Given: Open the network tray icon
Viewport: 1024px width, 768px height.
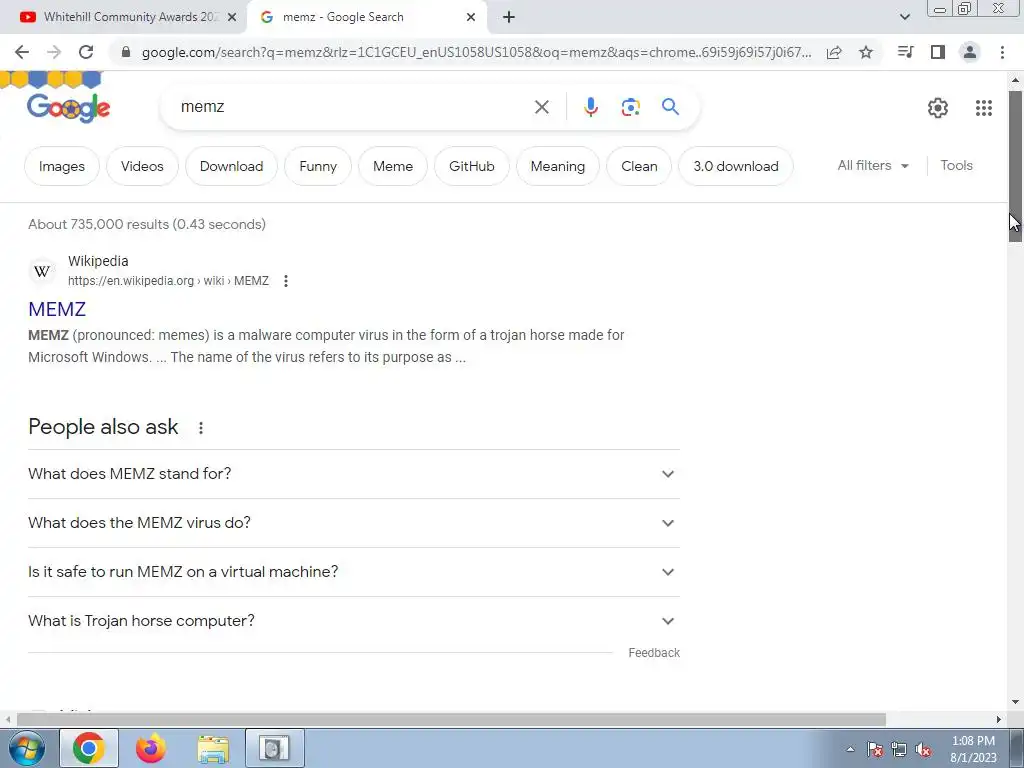Looking at the screenshot, I should (x=899, y=750).
